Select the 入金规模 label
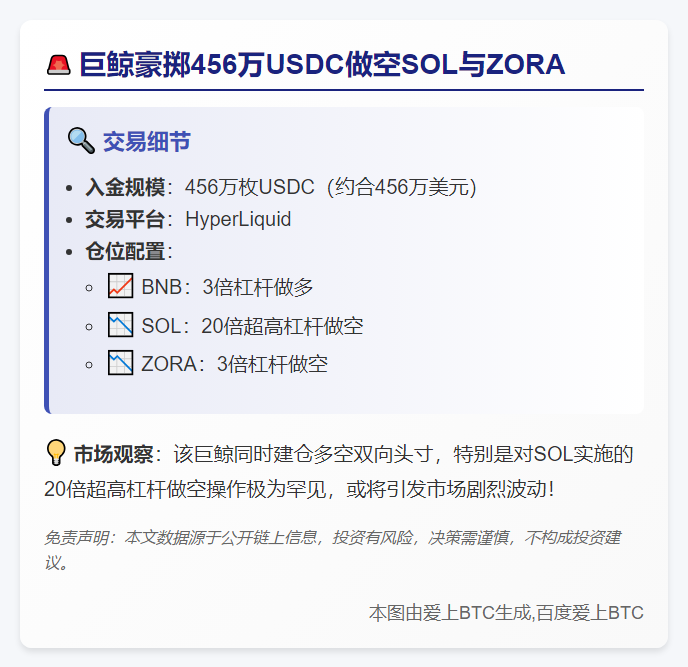 125,187
